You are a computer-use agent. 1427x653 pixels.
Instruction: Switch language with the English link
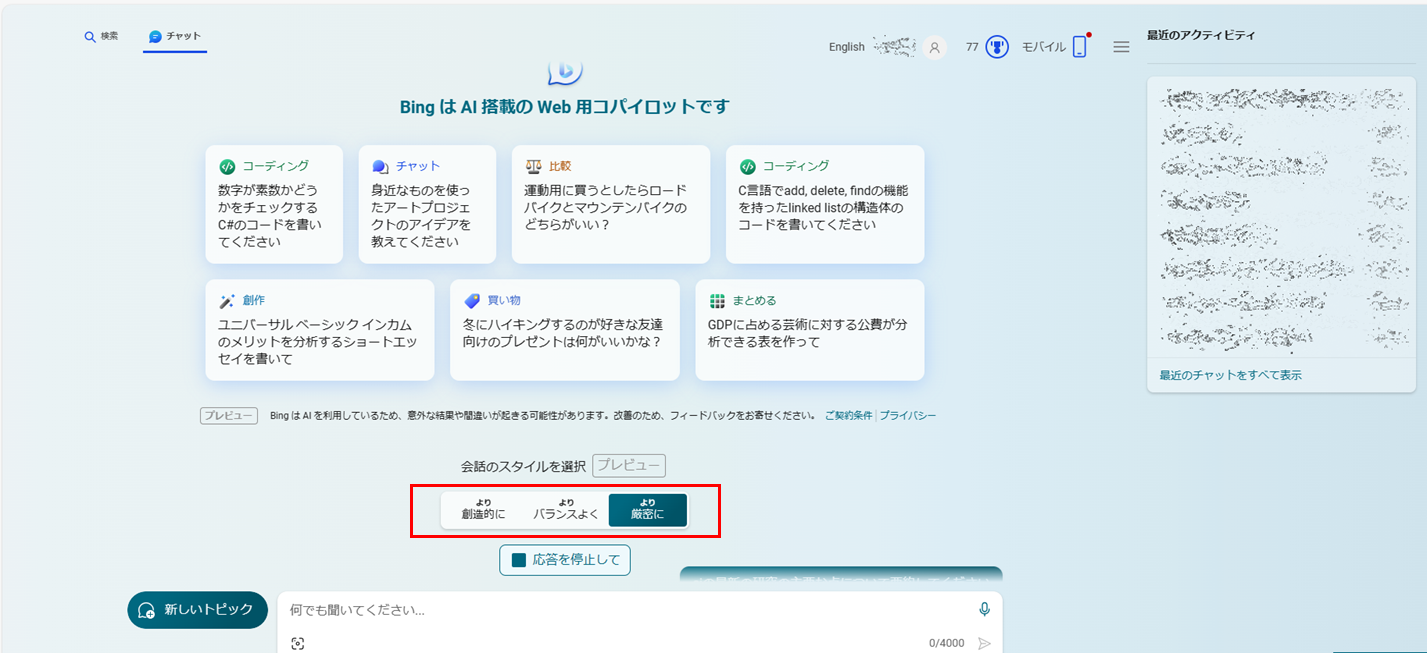tap(846, 47)
